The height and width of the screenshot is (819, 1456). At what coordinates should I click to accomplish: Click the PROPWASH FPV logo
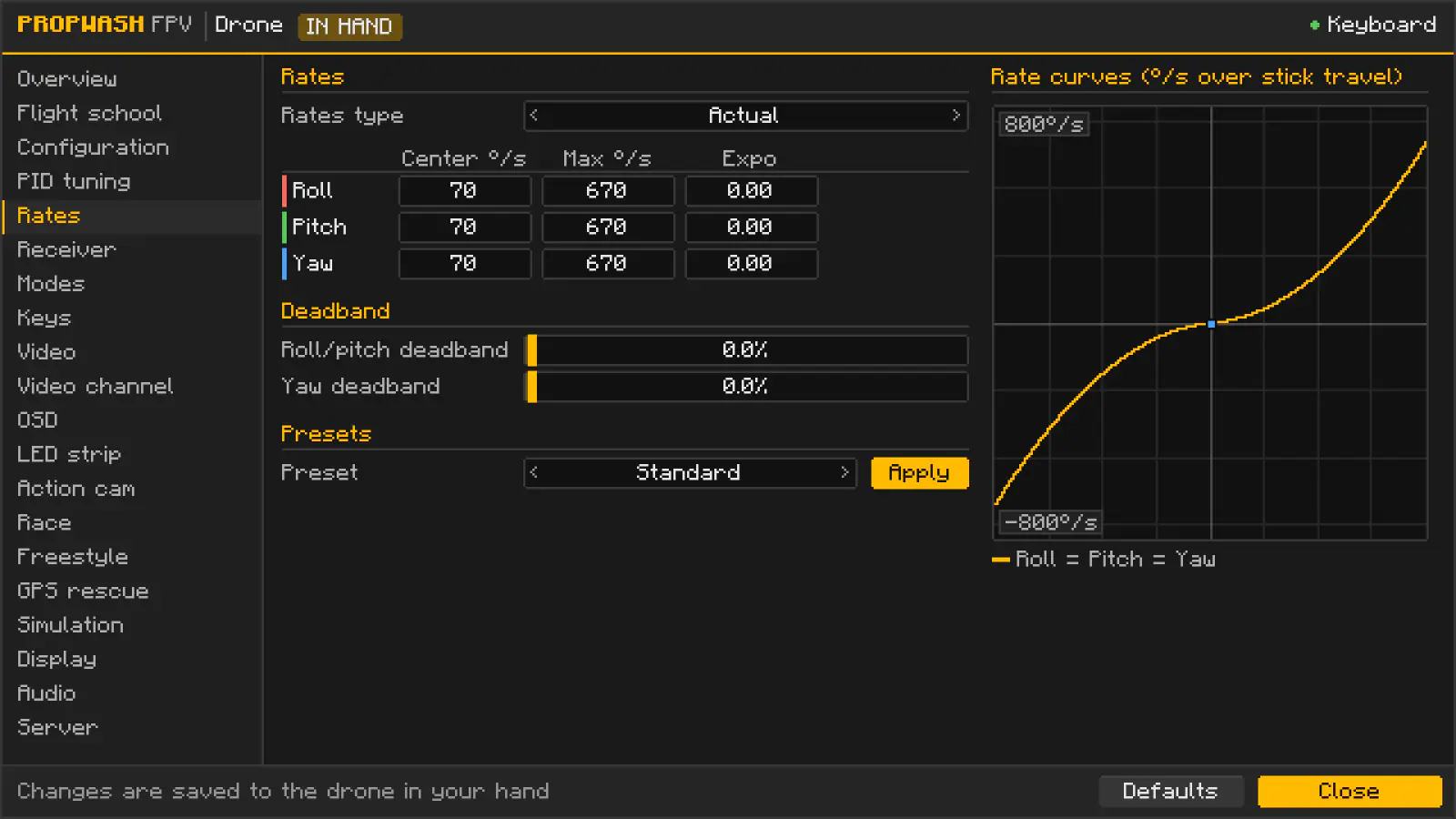tap(105, 25)
